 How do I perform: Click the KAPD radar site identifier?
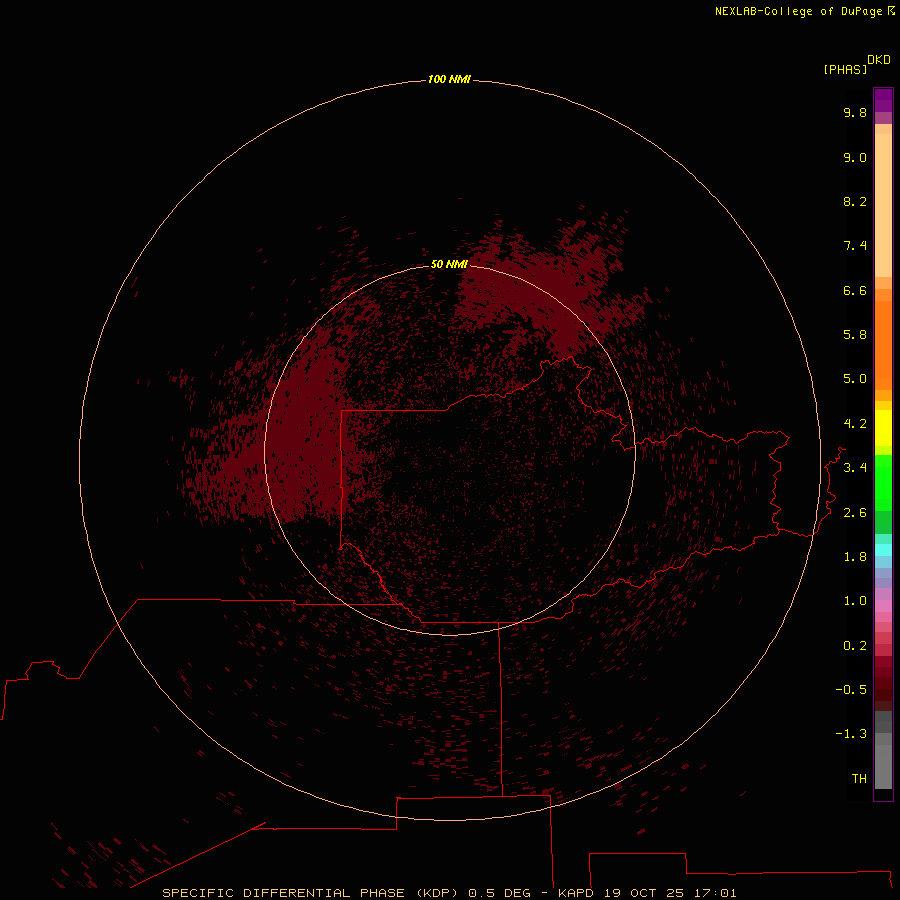coord(576,893)
